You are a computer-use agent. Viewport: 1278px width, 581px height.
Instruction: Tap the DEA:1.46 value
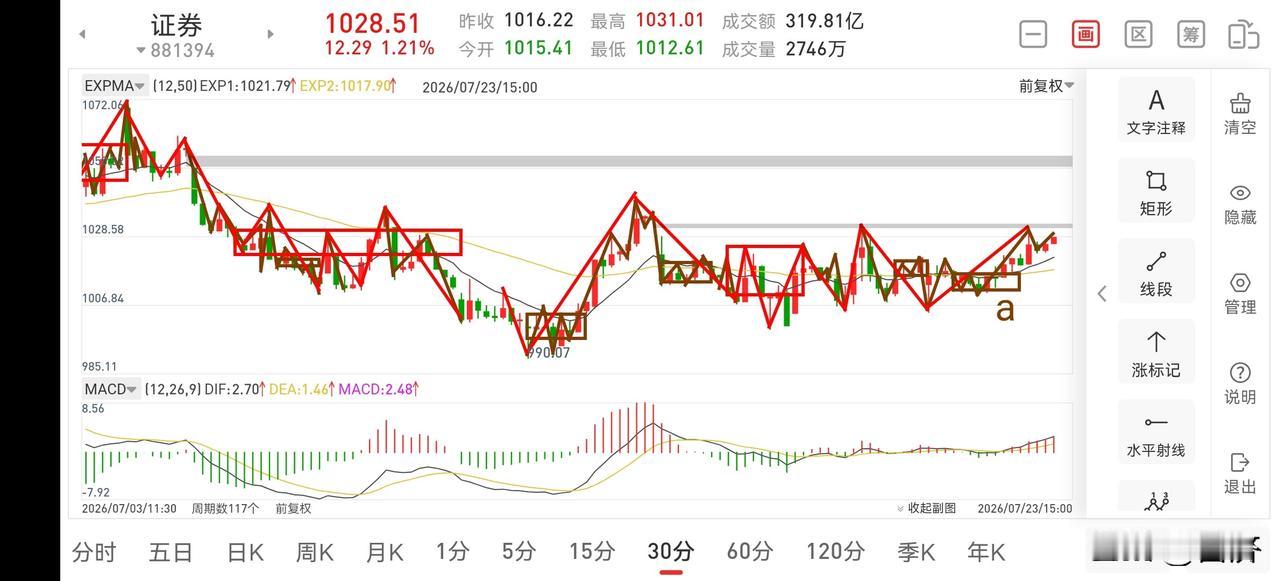point(300,389)
